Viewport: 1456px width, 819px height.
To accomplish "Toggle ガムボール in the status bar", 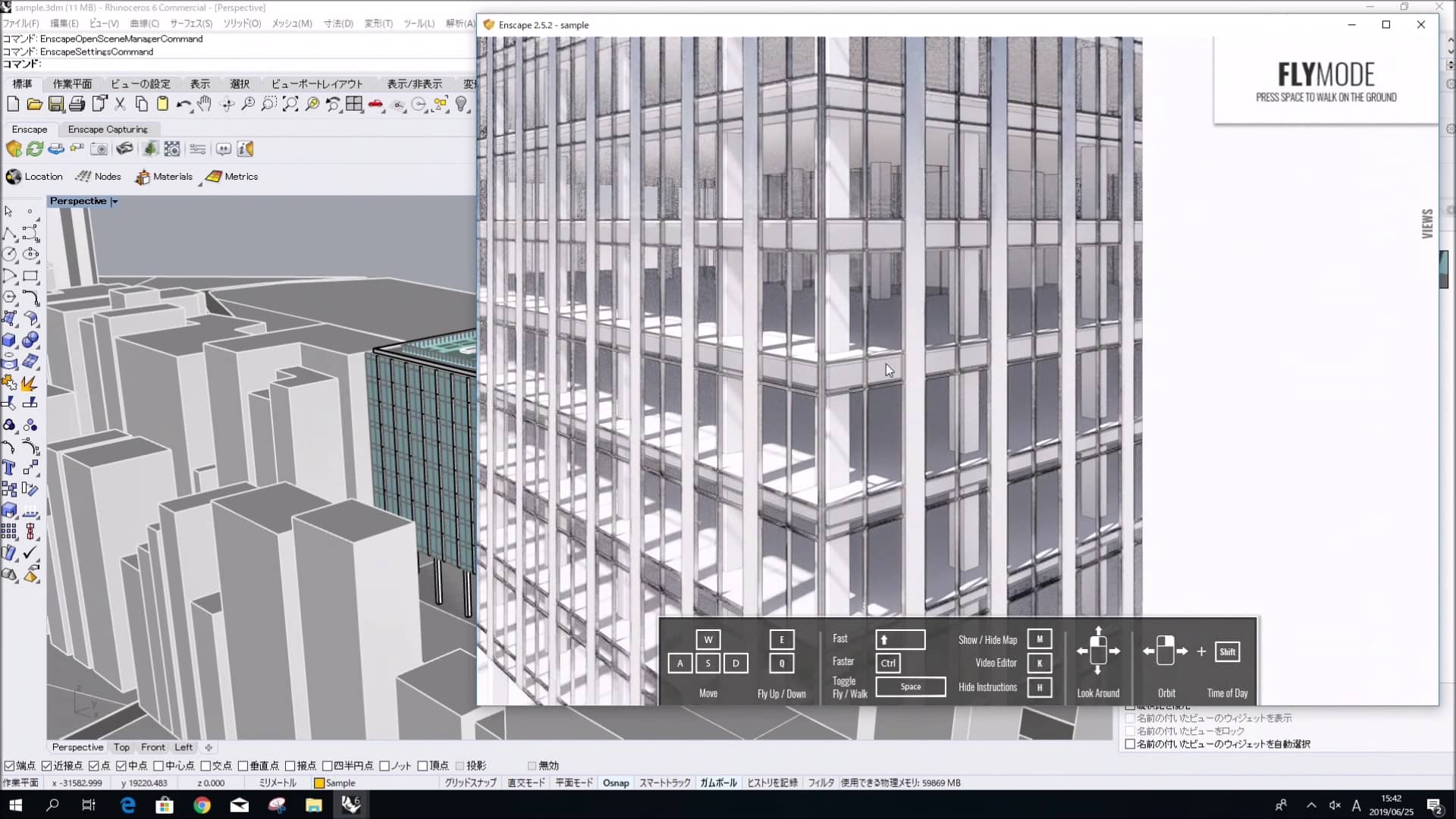I will click(x=718, y=783).
